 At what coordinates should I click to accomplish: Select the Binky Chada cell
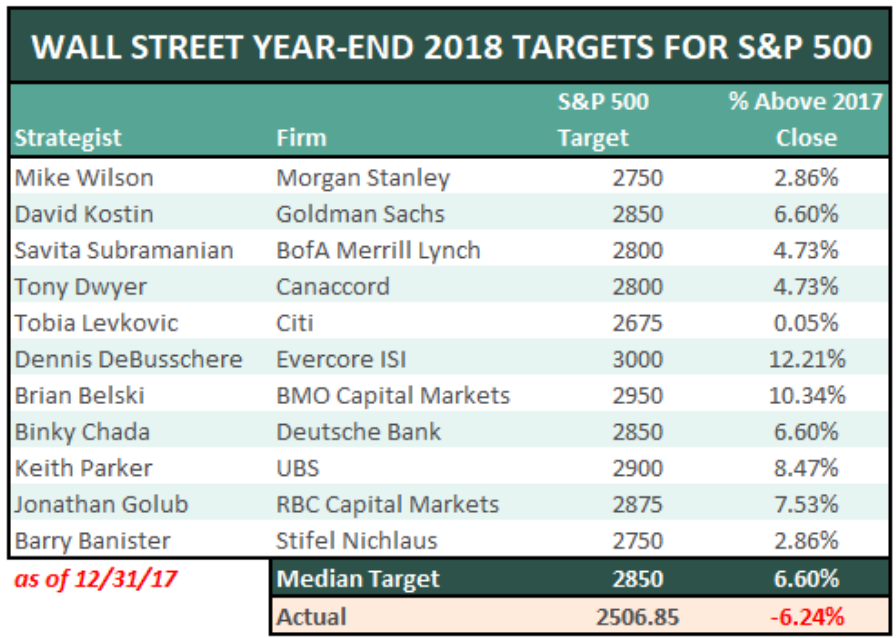82,433
